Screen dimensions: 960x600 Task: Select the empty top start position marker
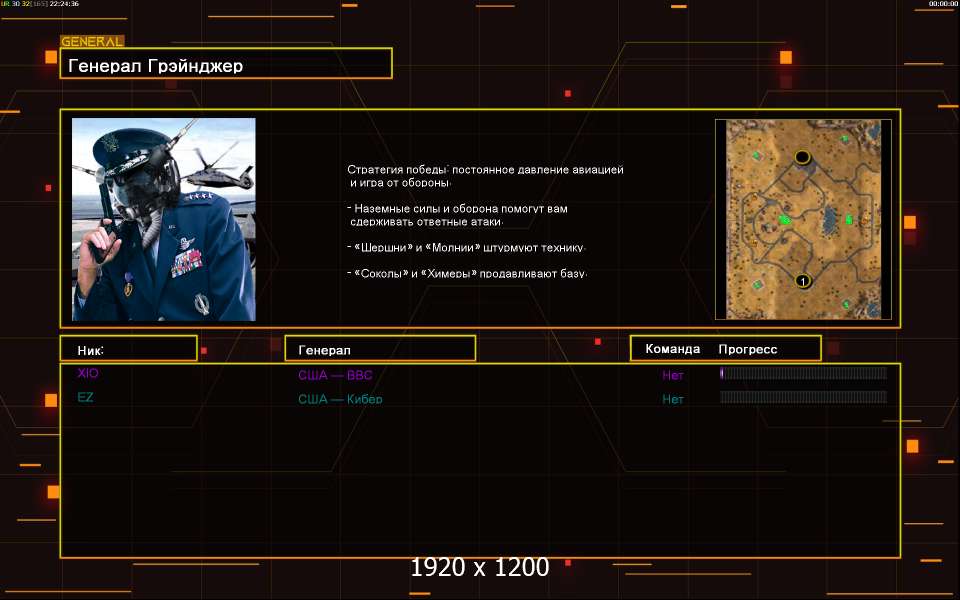[801, 157]
